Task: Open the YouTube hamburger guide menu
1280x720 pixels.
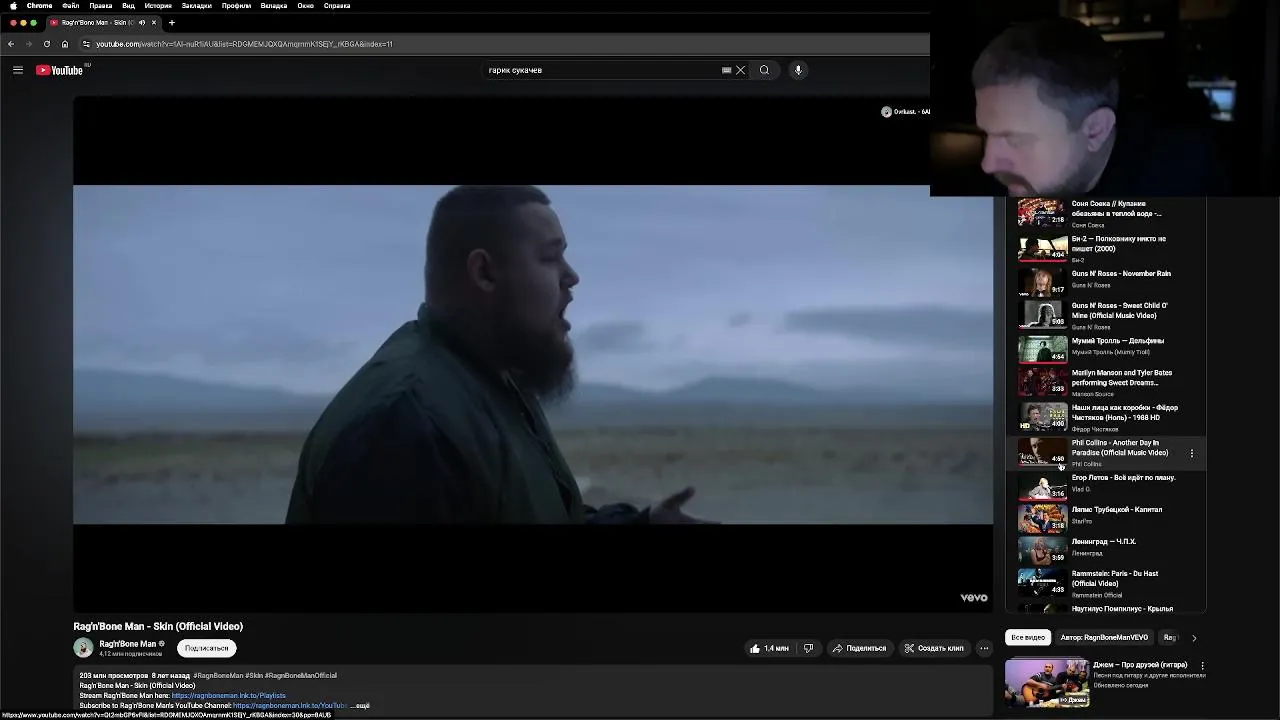Action: coord(18,70)
